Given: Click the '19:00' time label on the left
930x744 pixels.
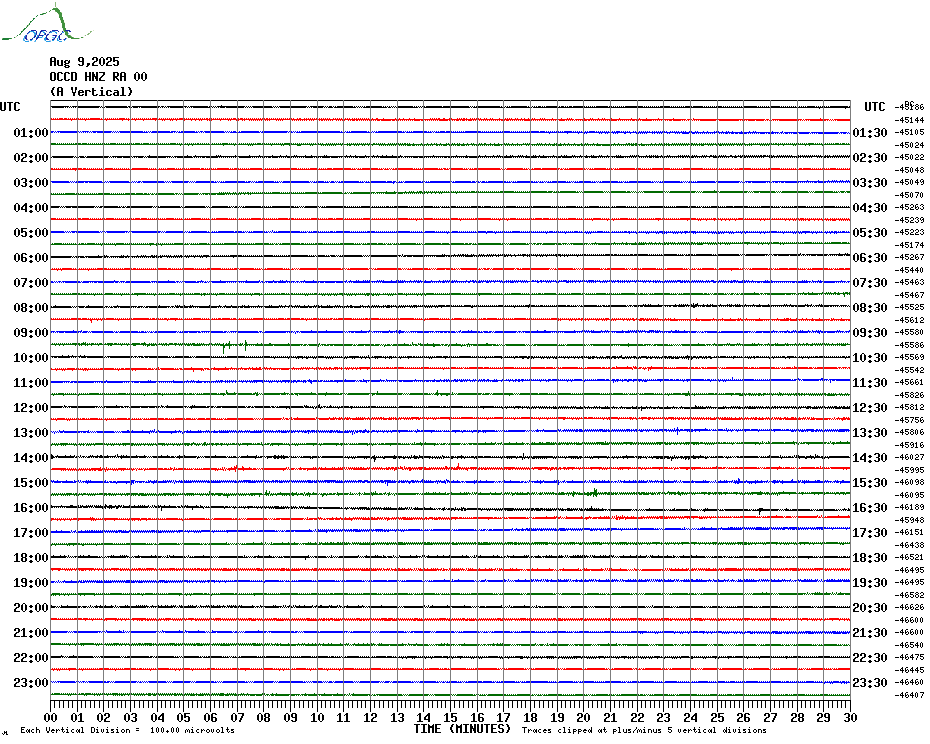Looking at the screenshot, I should click(x=31, y=583).
